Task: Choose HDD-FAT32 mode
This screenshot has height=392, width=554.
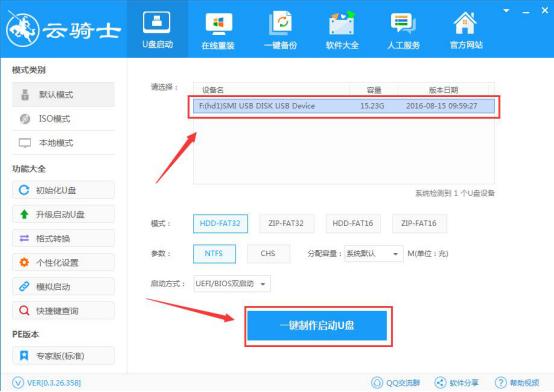Action: coord(220,223)
